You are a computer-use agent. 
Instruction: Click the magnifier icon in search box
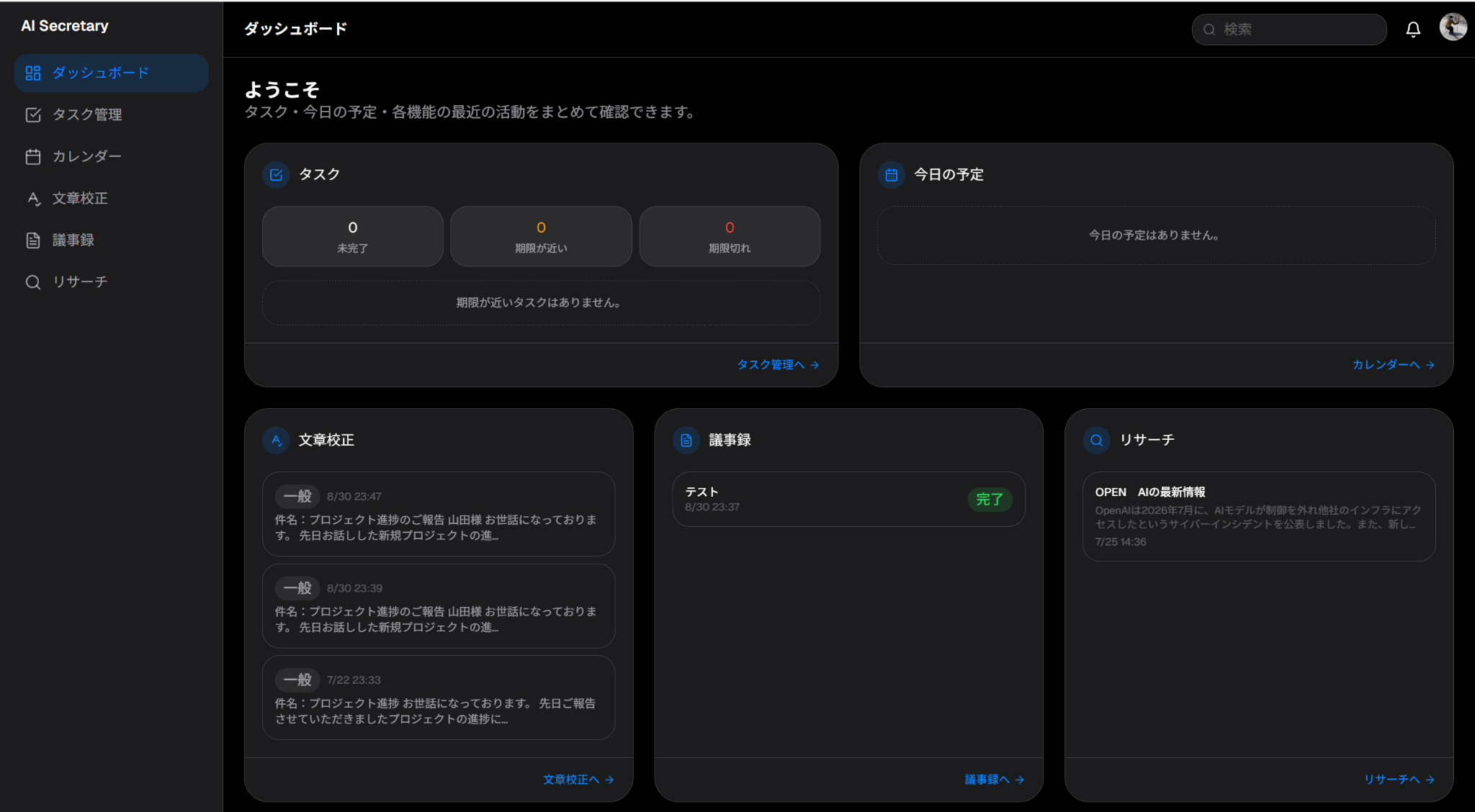point(1209,30)
